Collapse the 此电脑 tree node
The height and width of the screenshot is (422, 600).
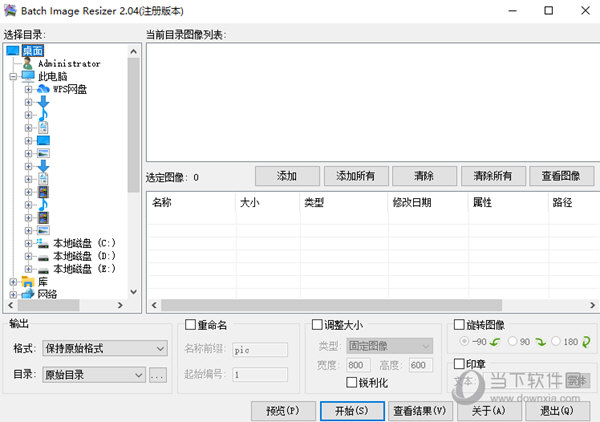pyautogui.click(x=13, y=77)
